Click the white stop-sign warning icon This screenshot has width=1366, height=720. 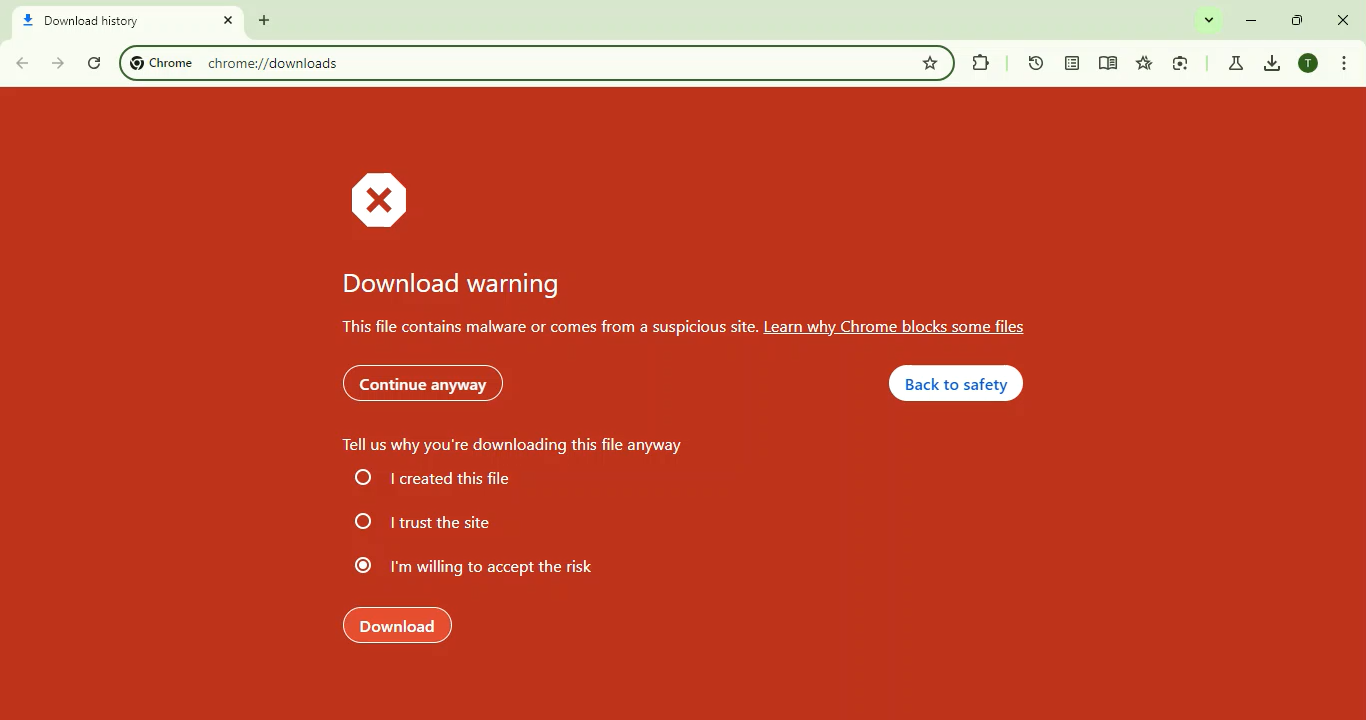(379, 200)
